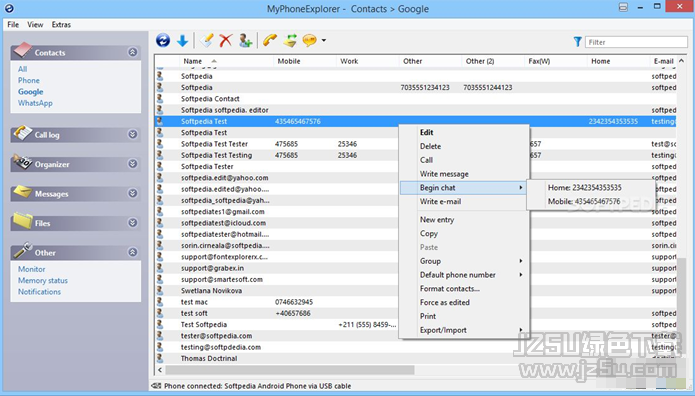Open Memory status link
695x396 pixels.
[43, 281]
